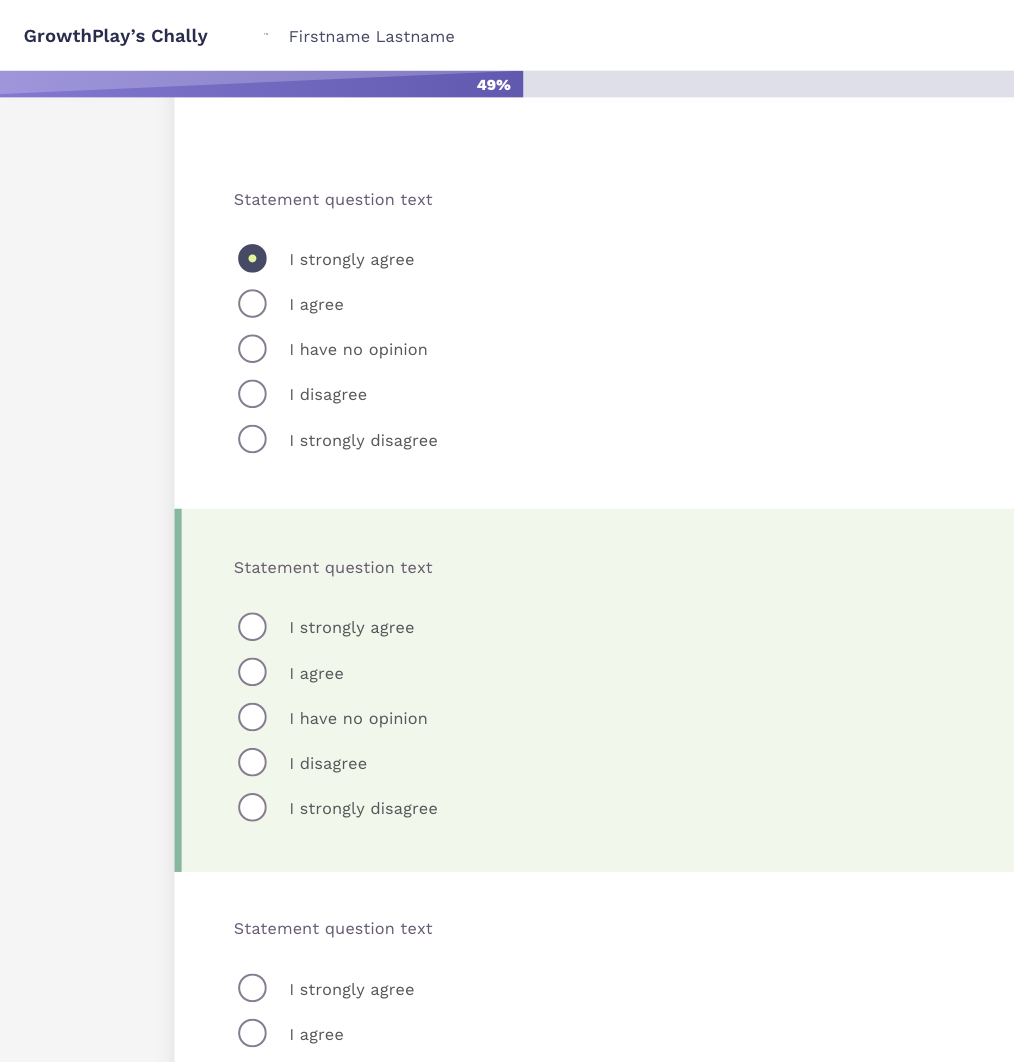Click the unfilled part of the progress bar
Screen dimensions: 1014x1062
point(768,84)
